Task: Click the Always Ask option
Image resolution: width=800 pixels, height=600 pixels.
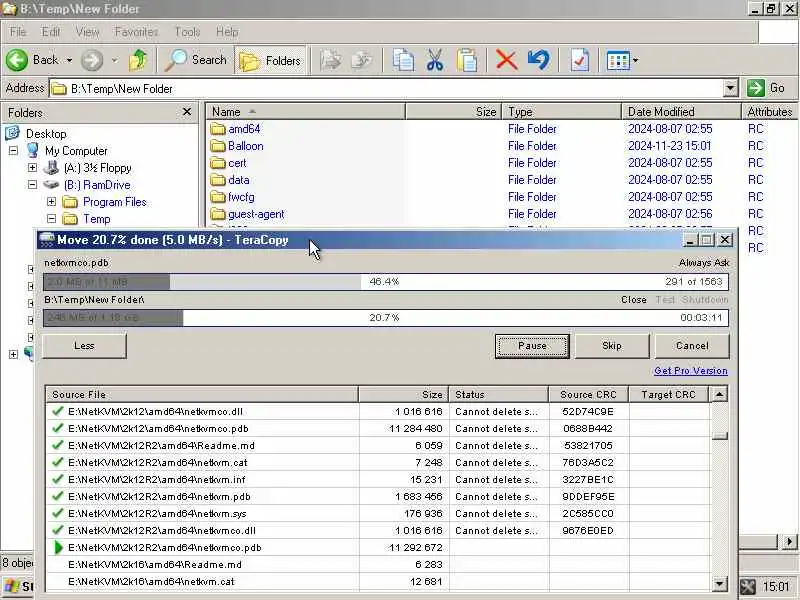Action: pyautogui.click(x=704, y=263)
